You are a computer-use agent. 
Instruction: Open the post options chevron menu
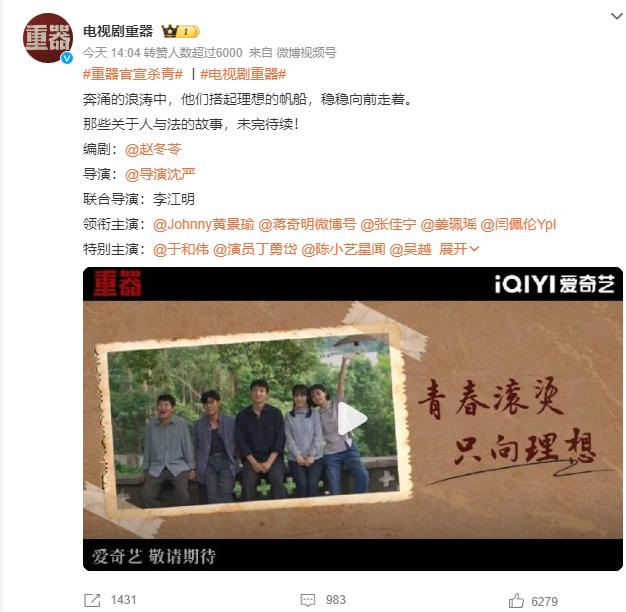pyautogui.click(x=616, y=16)
